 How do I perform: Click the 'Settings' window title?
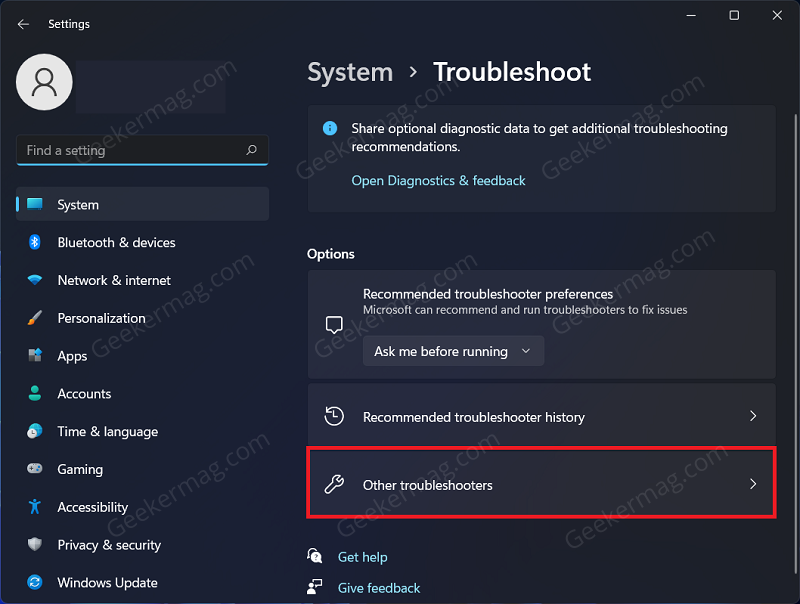[69, 24]
